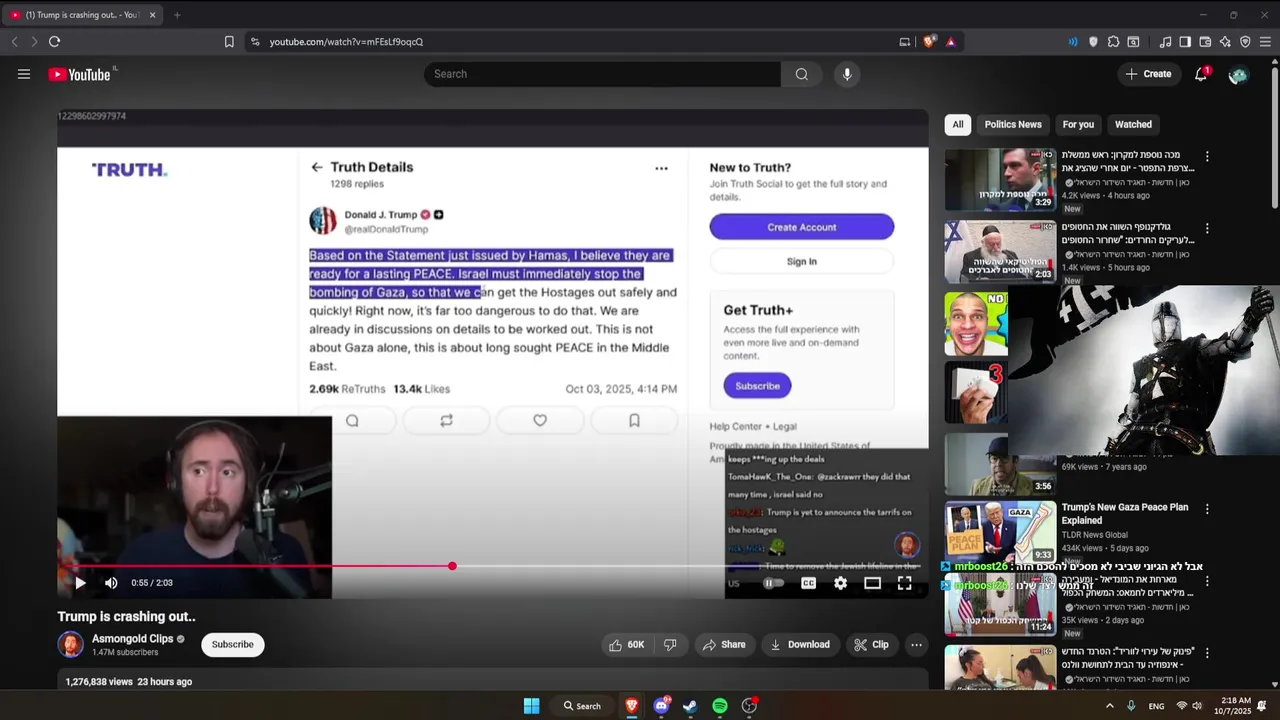The width and height of the screenshot is (1280, 720).
Task: Bookmark this page with the bookmark icon
Action: point(229,42)
